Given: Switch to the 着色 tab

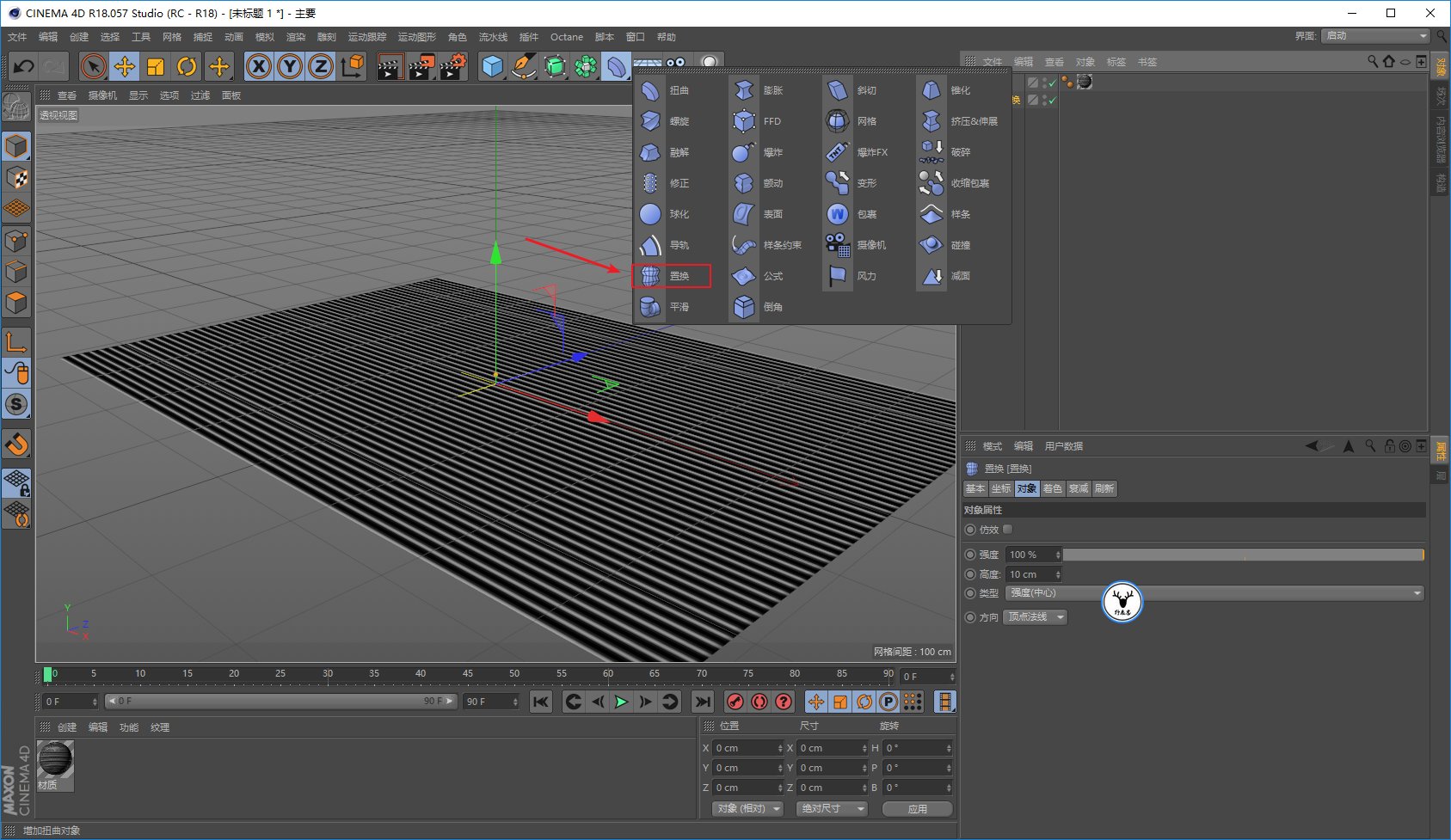Looking at the screenshot, I should tap(1052, 488).
